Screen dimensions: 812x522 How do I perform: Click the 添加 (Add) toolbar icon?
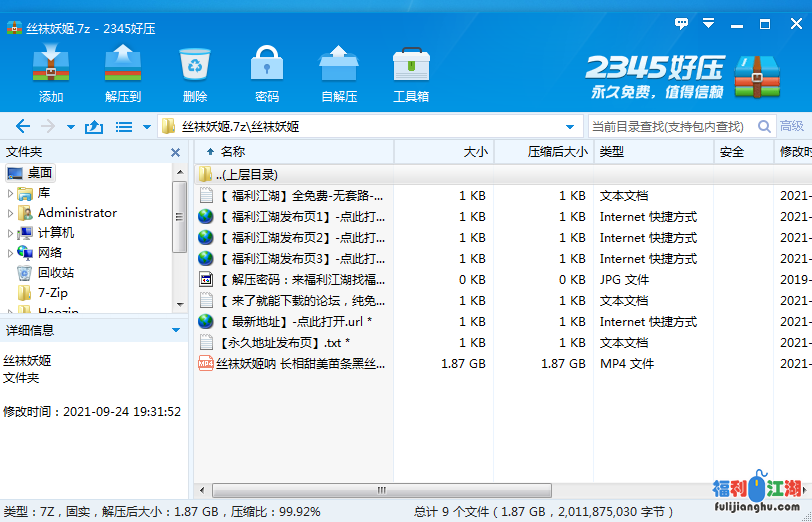click(50, 74)
